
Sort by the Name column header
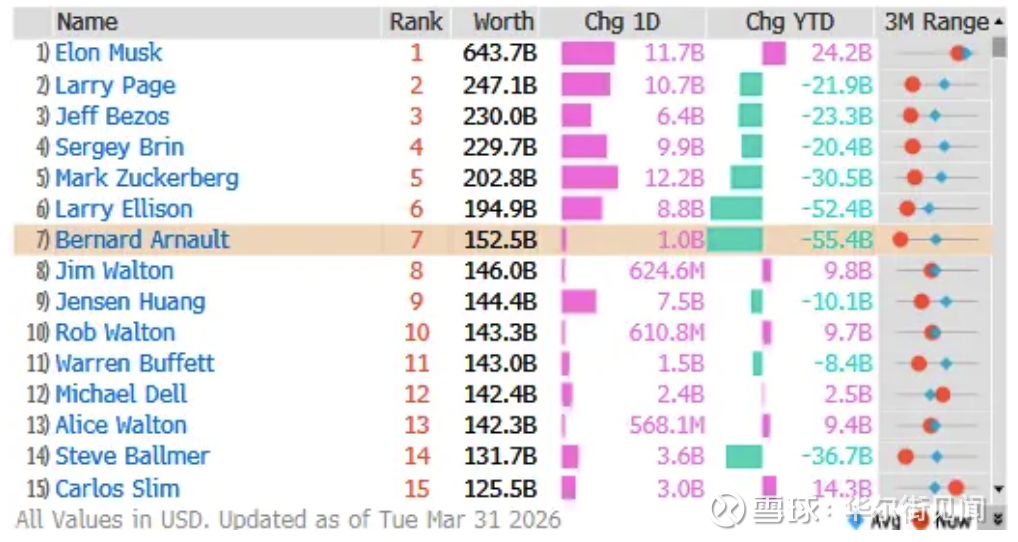tap(86, 22)
